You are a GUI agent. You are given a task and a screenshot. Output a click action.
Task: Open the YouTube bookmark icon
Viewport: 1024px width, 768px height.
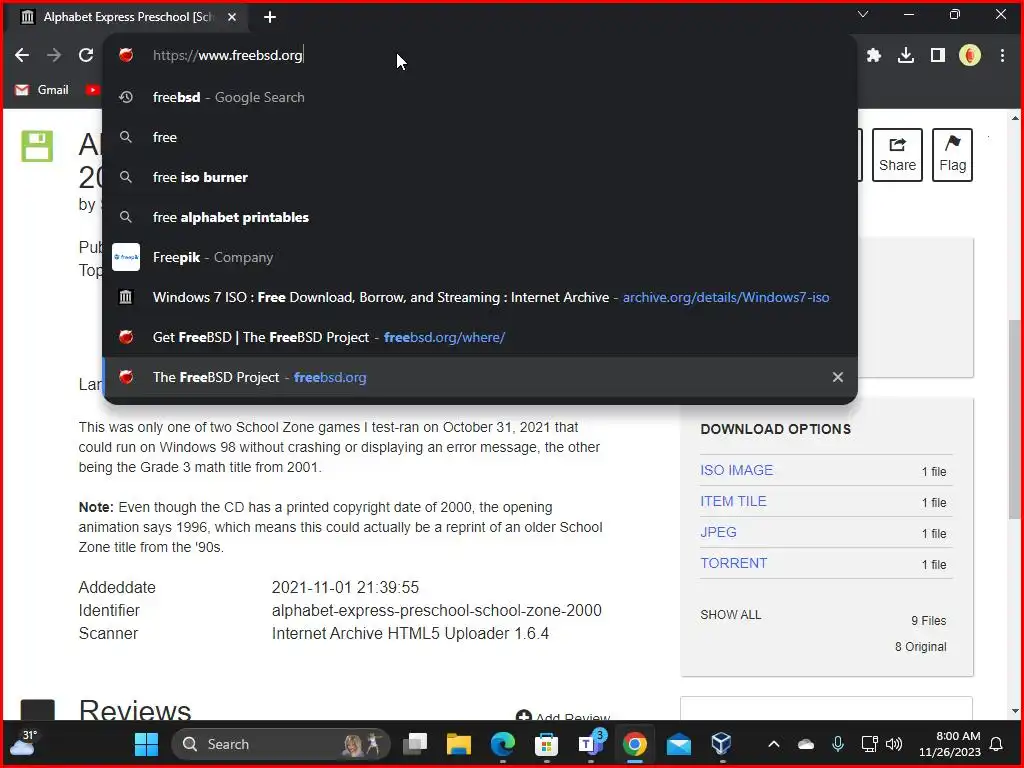(x=92, y=90)
